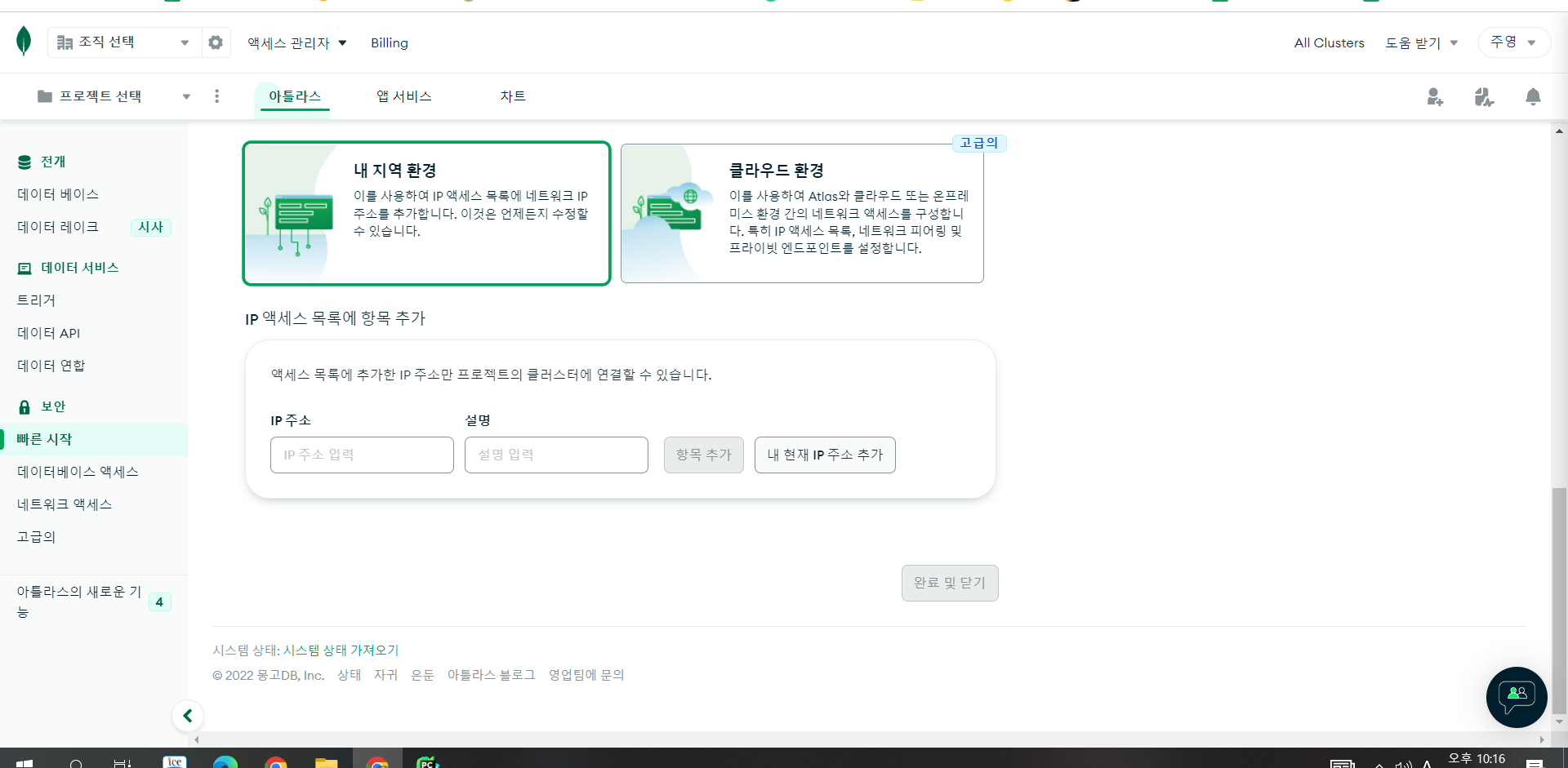Image resolution: width=1568 pixels, height=768 pixels.
Task: Open PyCharm from the taskbar
Action: [428, 762]
